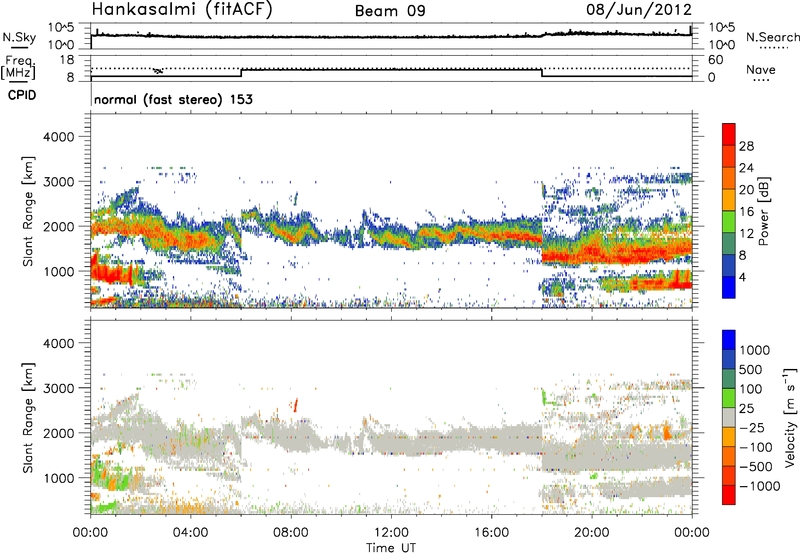Select the "Freq. [MHz]" axis label

pos(19,68)
